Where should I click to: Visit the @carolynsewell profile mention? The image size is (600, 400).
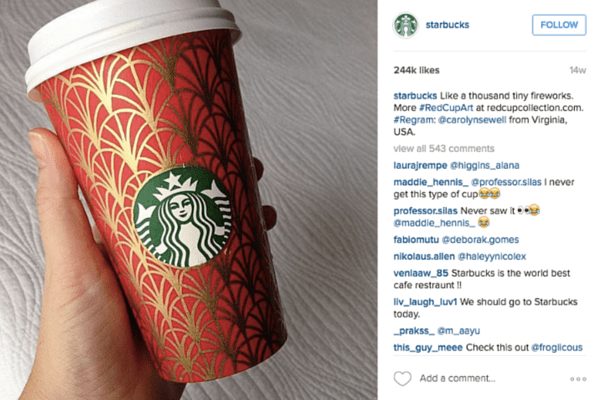click(472, 120)
